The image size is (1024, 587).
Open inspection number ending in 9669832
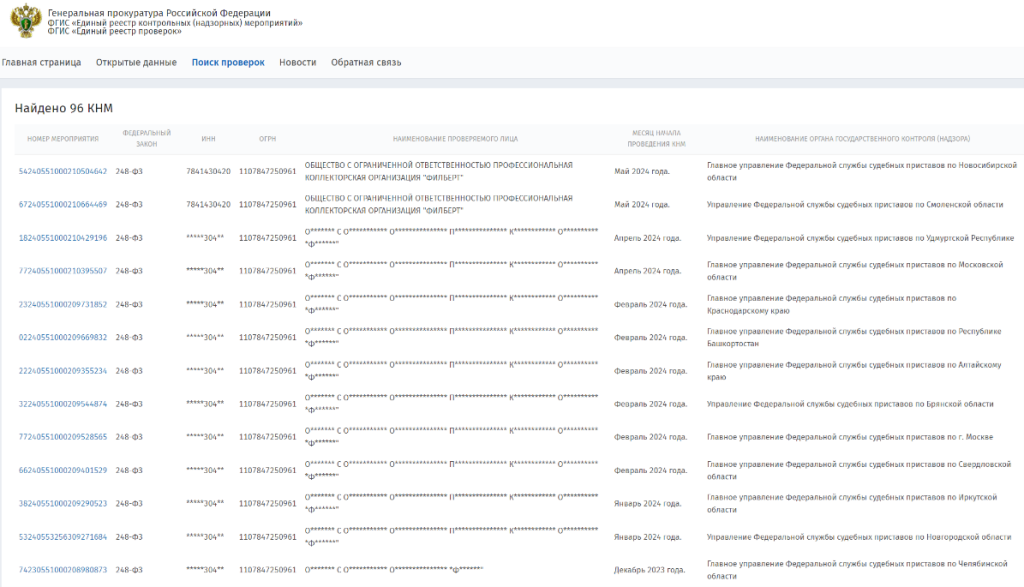pos(63,337)
